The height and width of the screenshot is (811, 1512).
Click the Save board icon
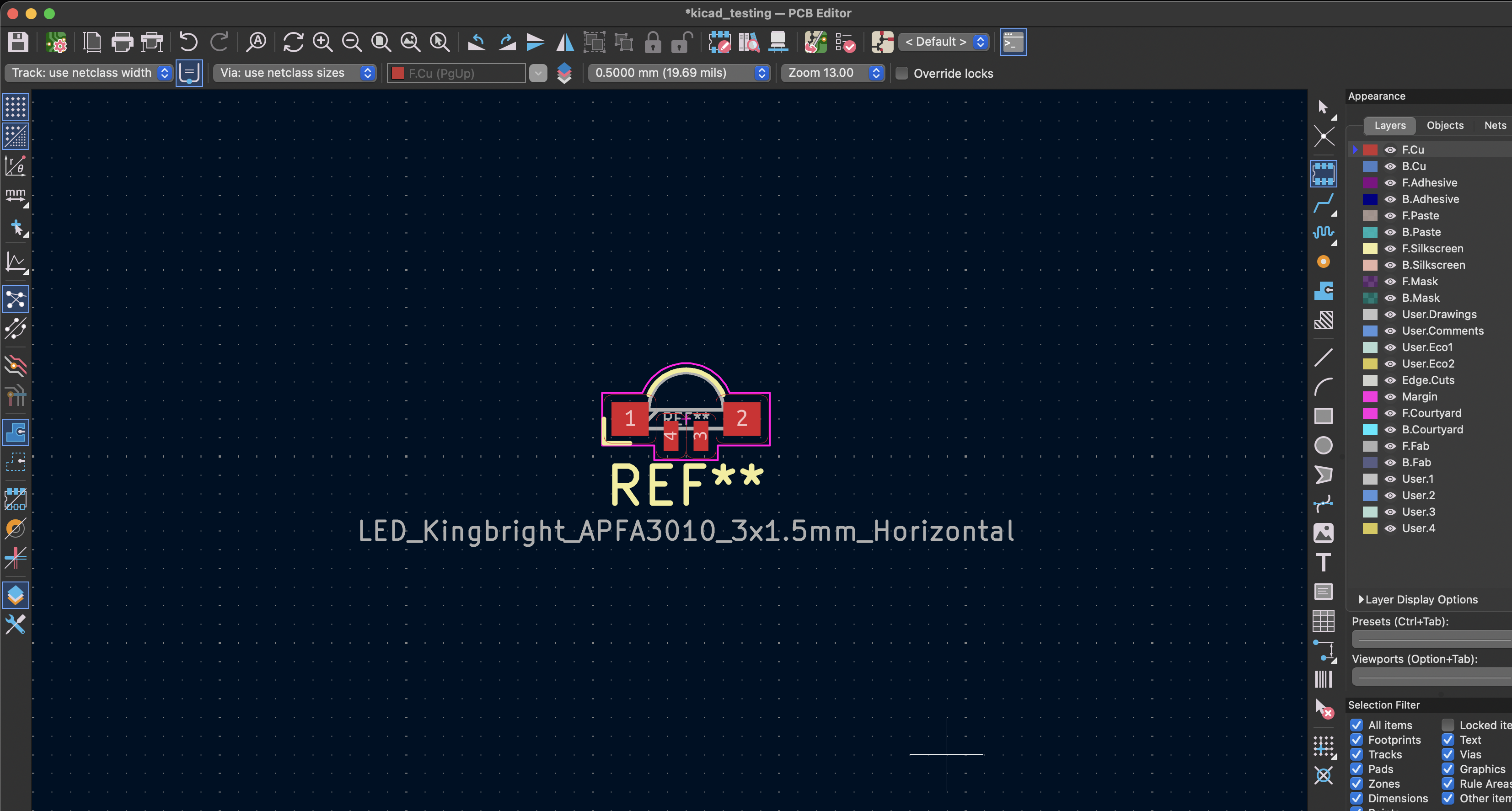coord(18,42)
